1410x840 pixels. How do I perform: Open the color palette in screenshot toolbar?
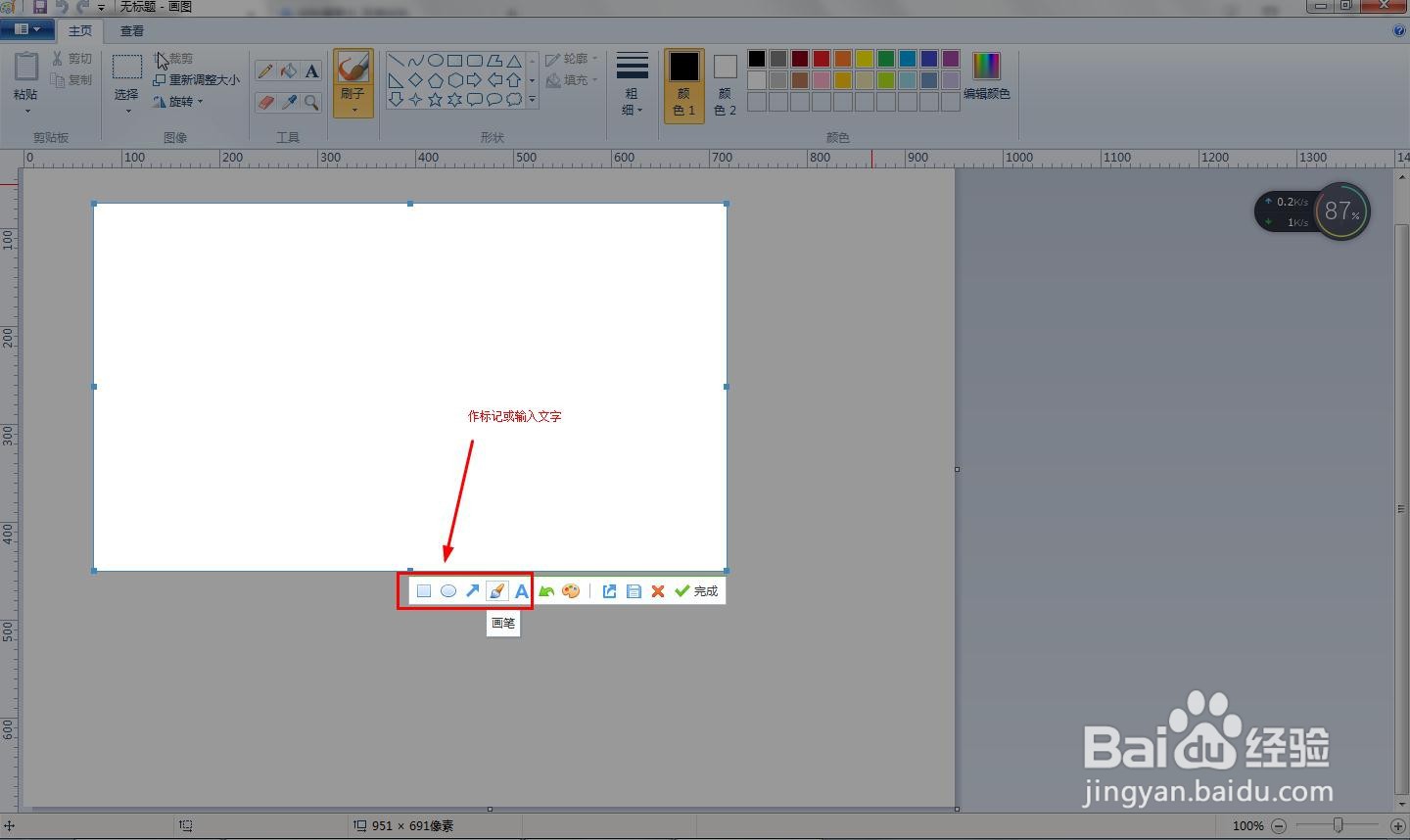571,591
